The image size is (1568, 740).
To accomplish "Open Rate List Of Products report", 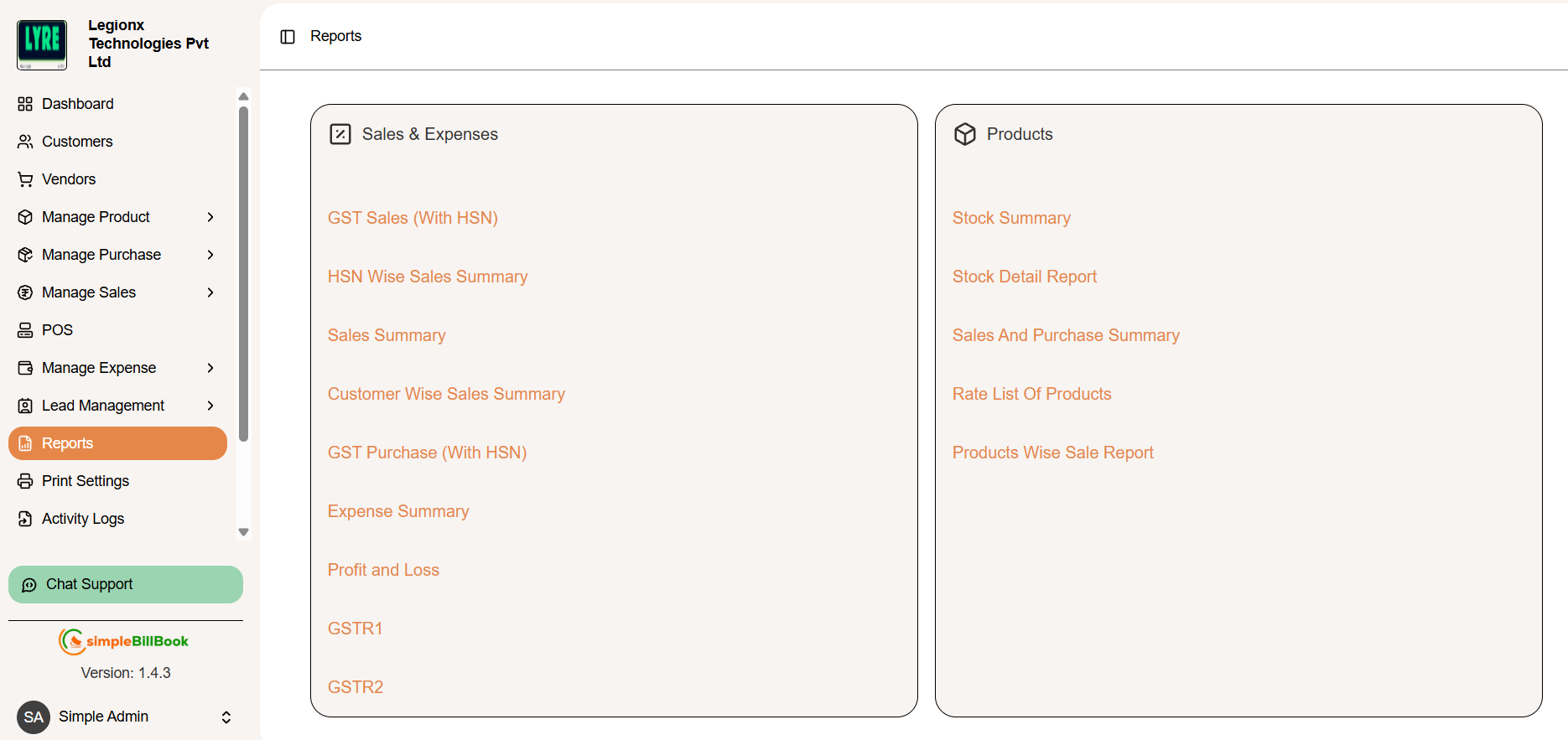I will 1031,394.
